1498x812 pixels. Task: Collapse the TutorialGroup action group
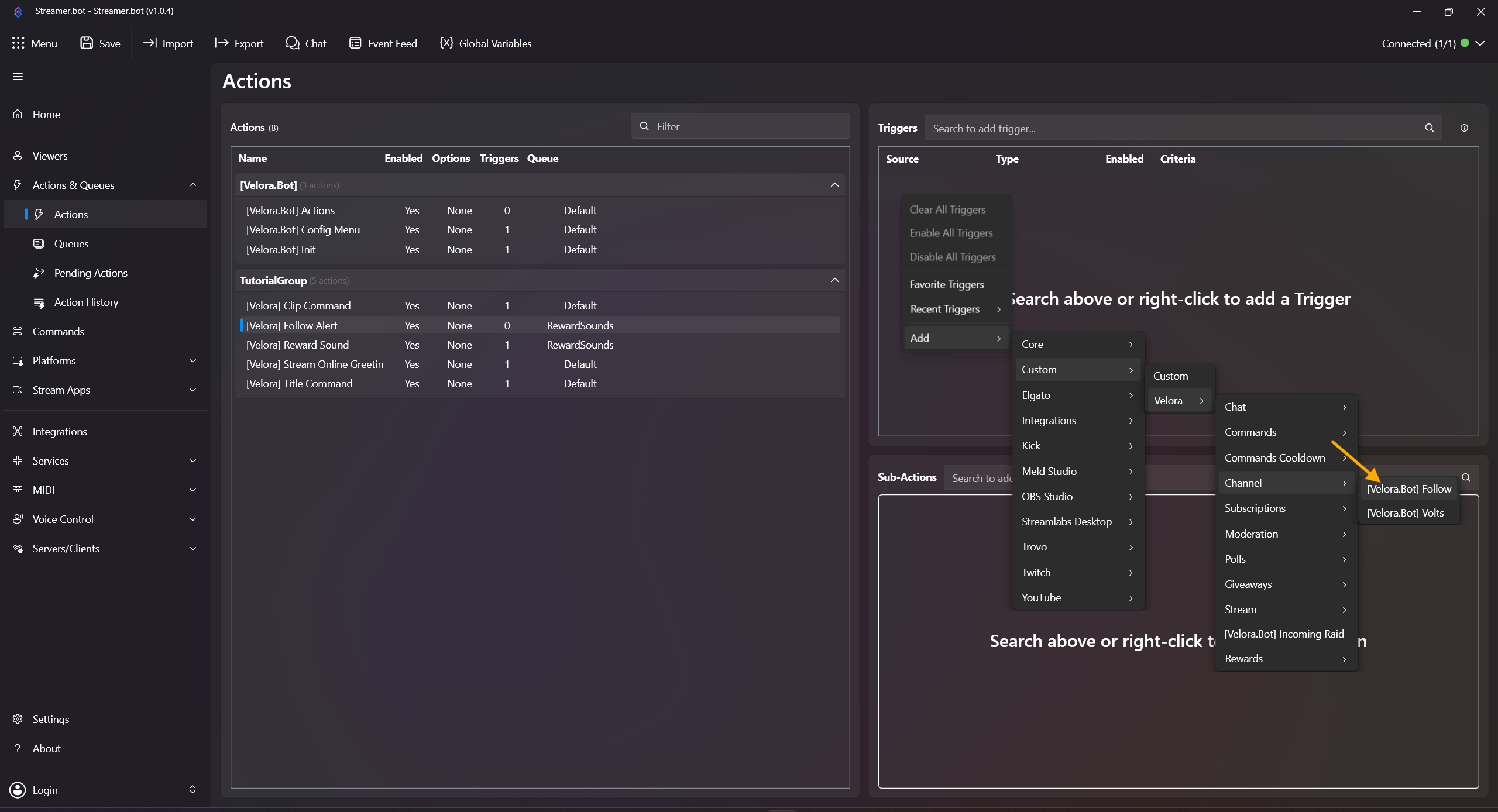pos(834,280)
